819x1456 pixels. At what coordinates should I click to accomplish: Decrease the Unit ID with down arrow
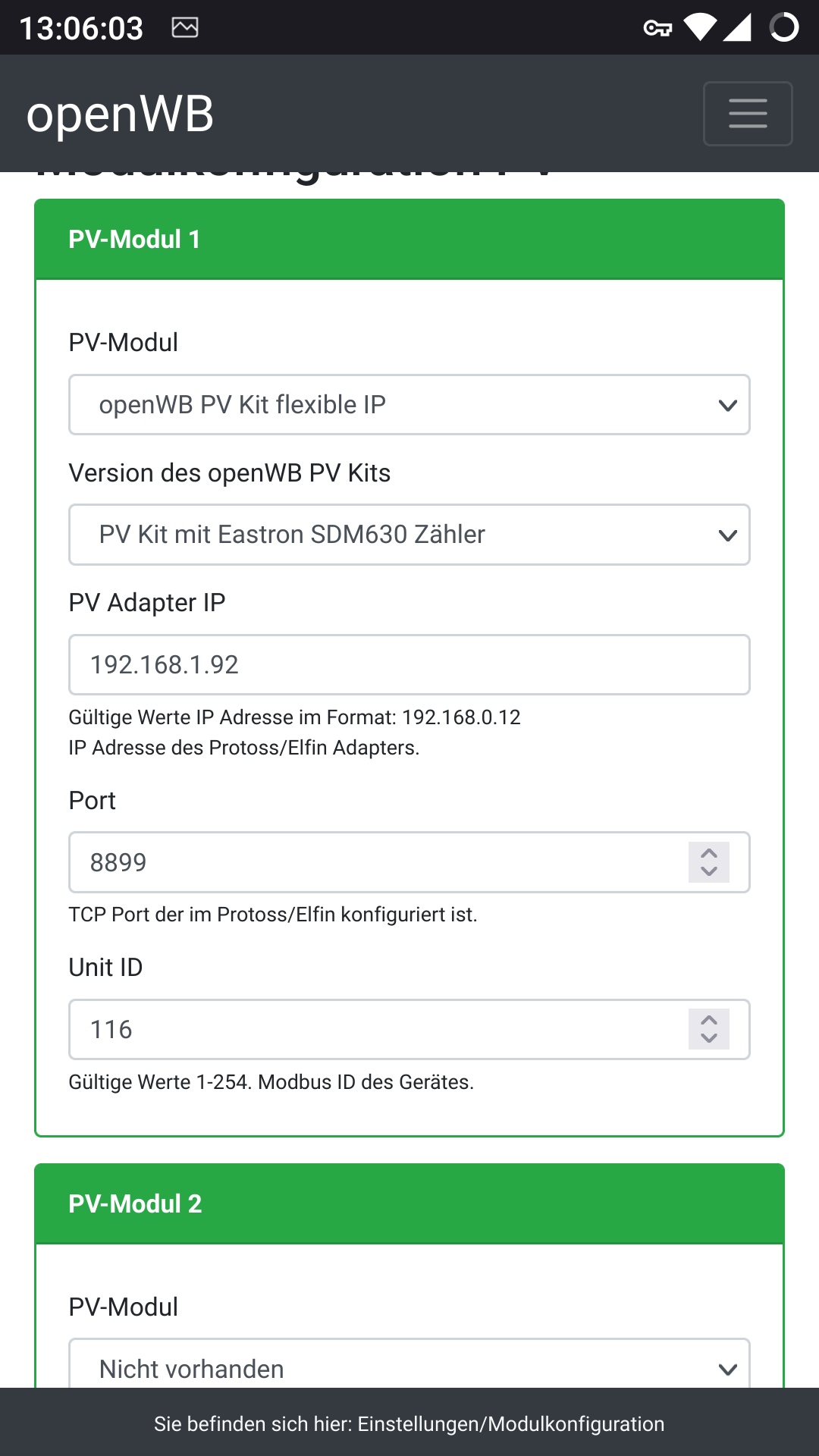pyautogui.click(x=709, y=1038)
